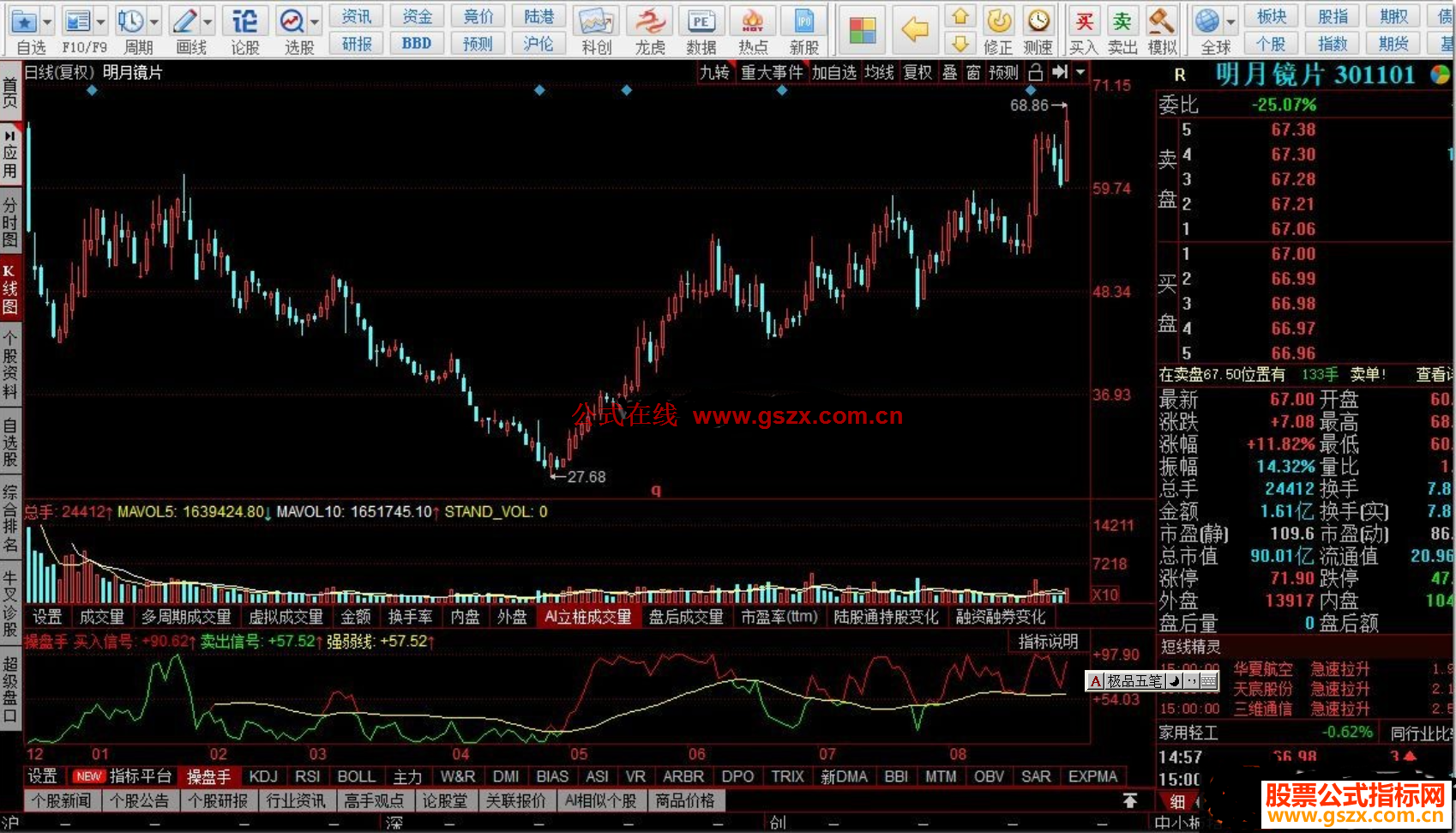The height and width of the screenshot is (833, 1456).
Task: Click the 周期 clock icon
Action: pyautogui.click(x=131, y=21)
